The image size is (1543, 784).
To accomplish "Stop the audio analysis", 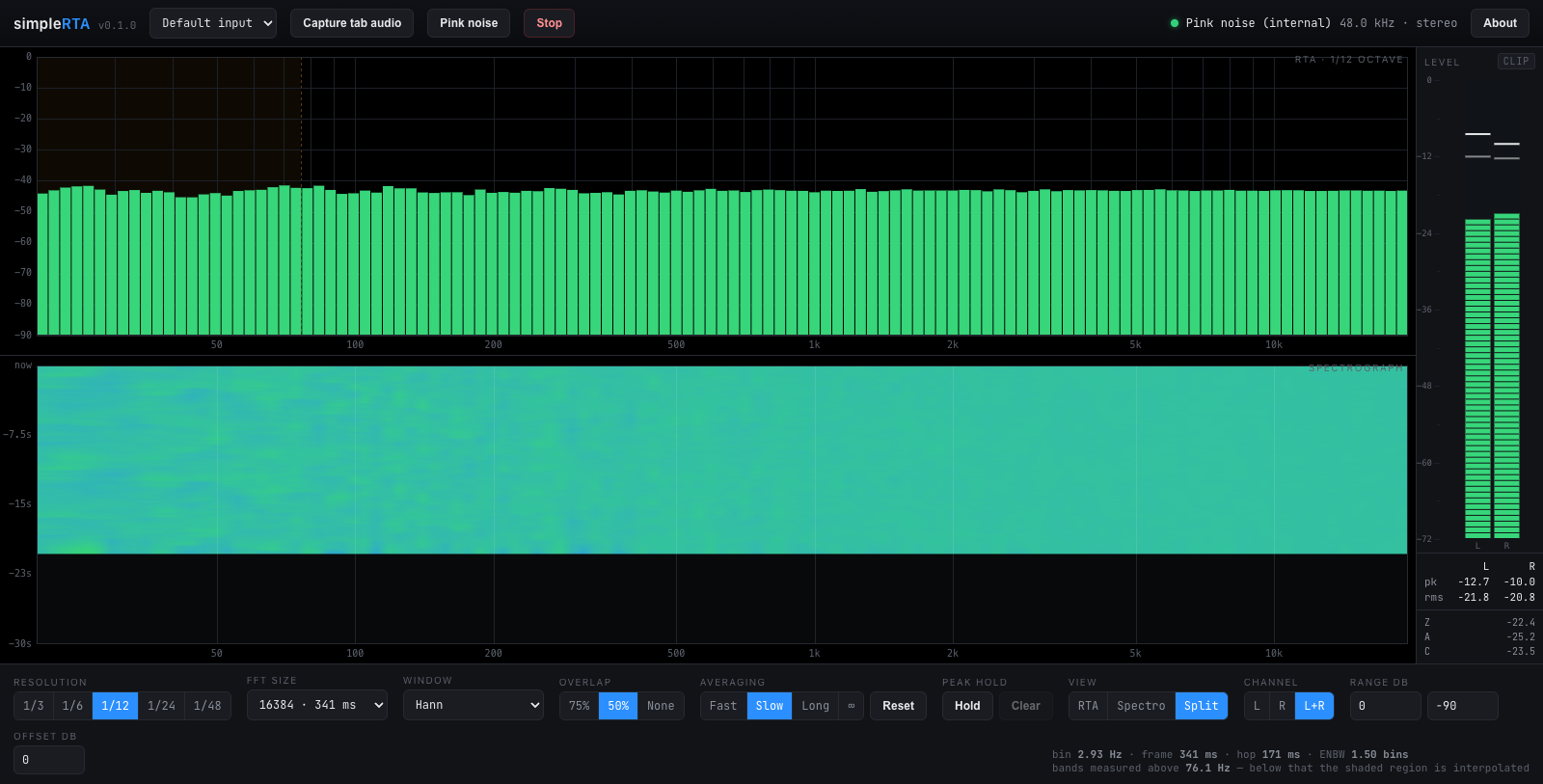I will tap(549, 23).
